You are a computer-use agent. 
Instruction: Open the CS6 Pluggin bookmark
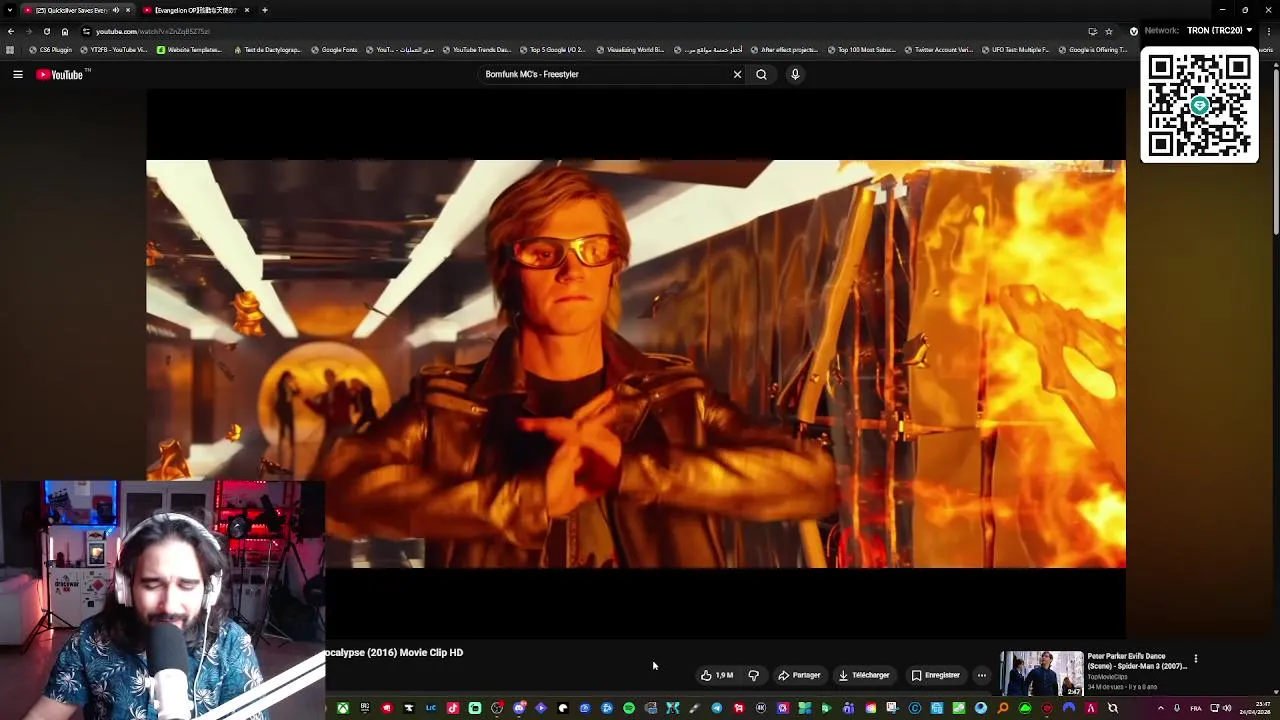[x=51, y=50]
